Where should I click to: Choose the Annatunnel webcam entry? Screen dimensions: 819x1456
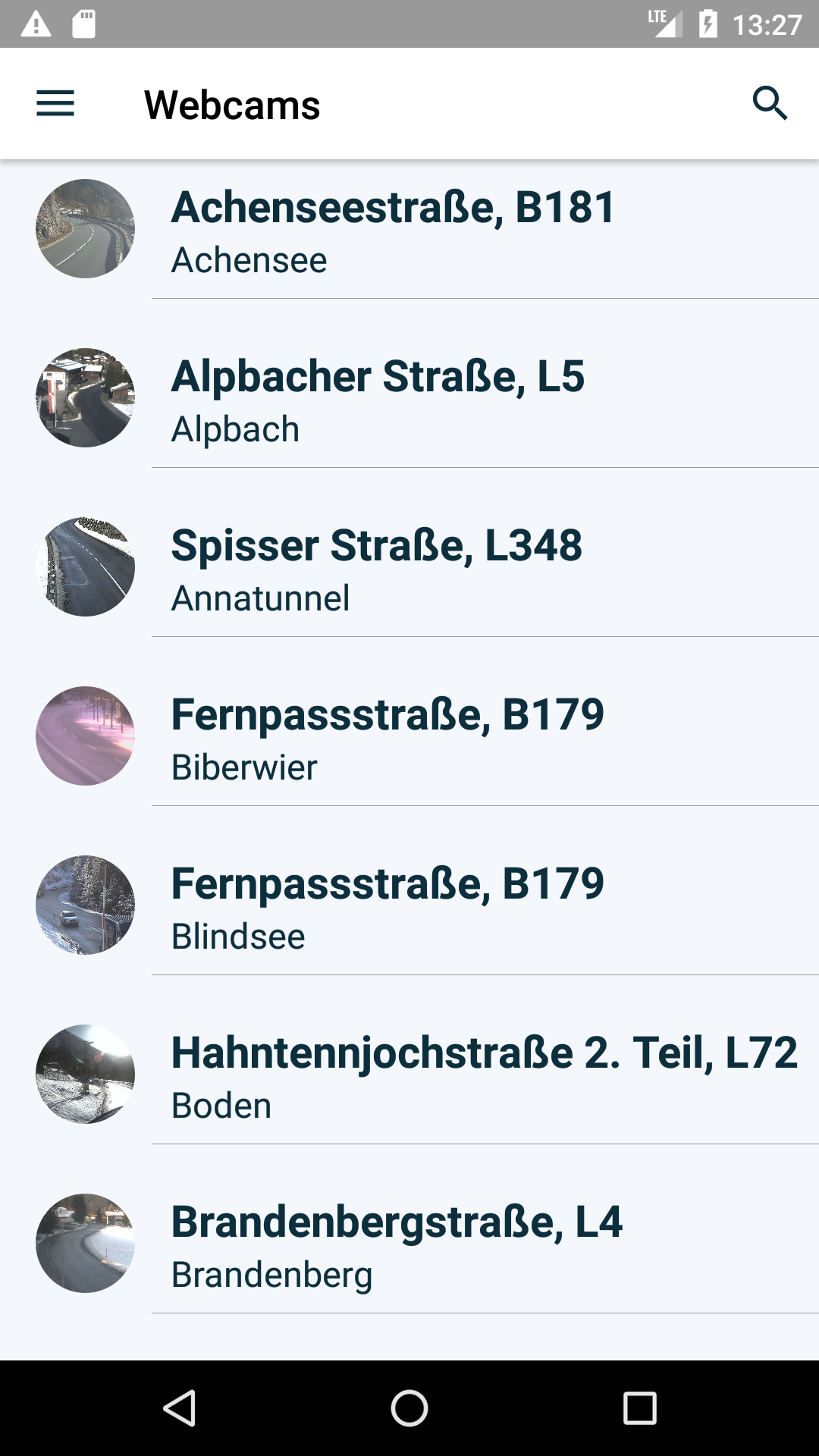409,567
